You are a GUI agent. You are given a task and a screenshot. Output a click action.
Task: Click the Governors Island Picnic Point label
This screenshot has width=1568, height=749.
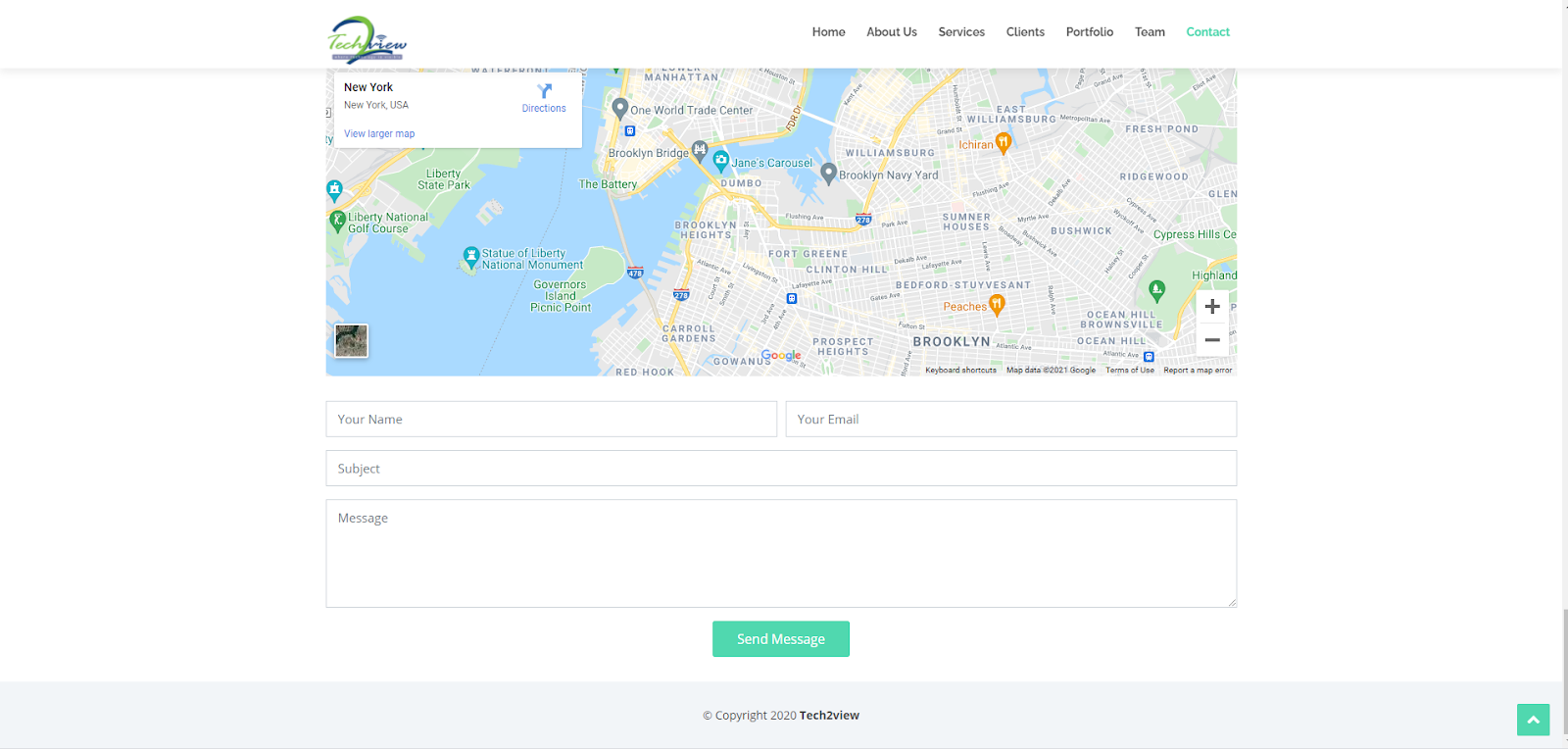click(x=561, y=296)
